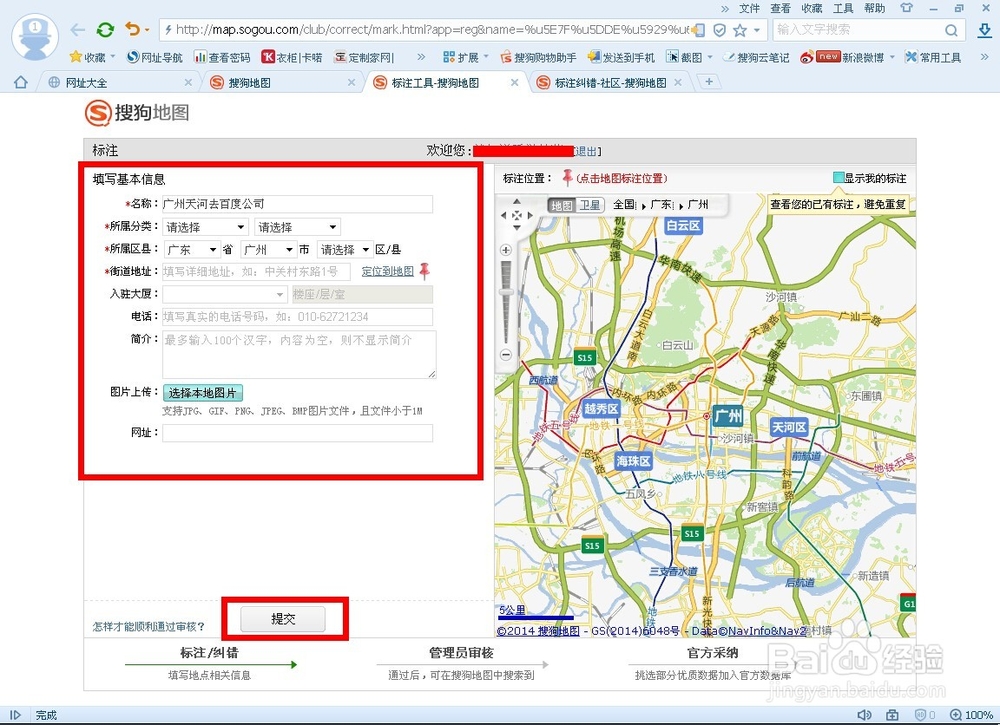Refresh the page with green reload icon
Image resolution: width=1000 pixels, height=725 pixels.
(105, 29)
